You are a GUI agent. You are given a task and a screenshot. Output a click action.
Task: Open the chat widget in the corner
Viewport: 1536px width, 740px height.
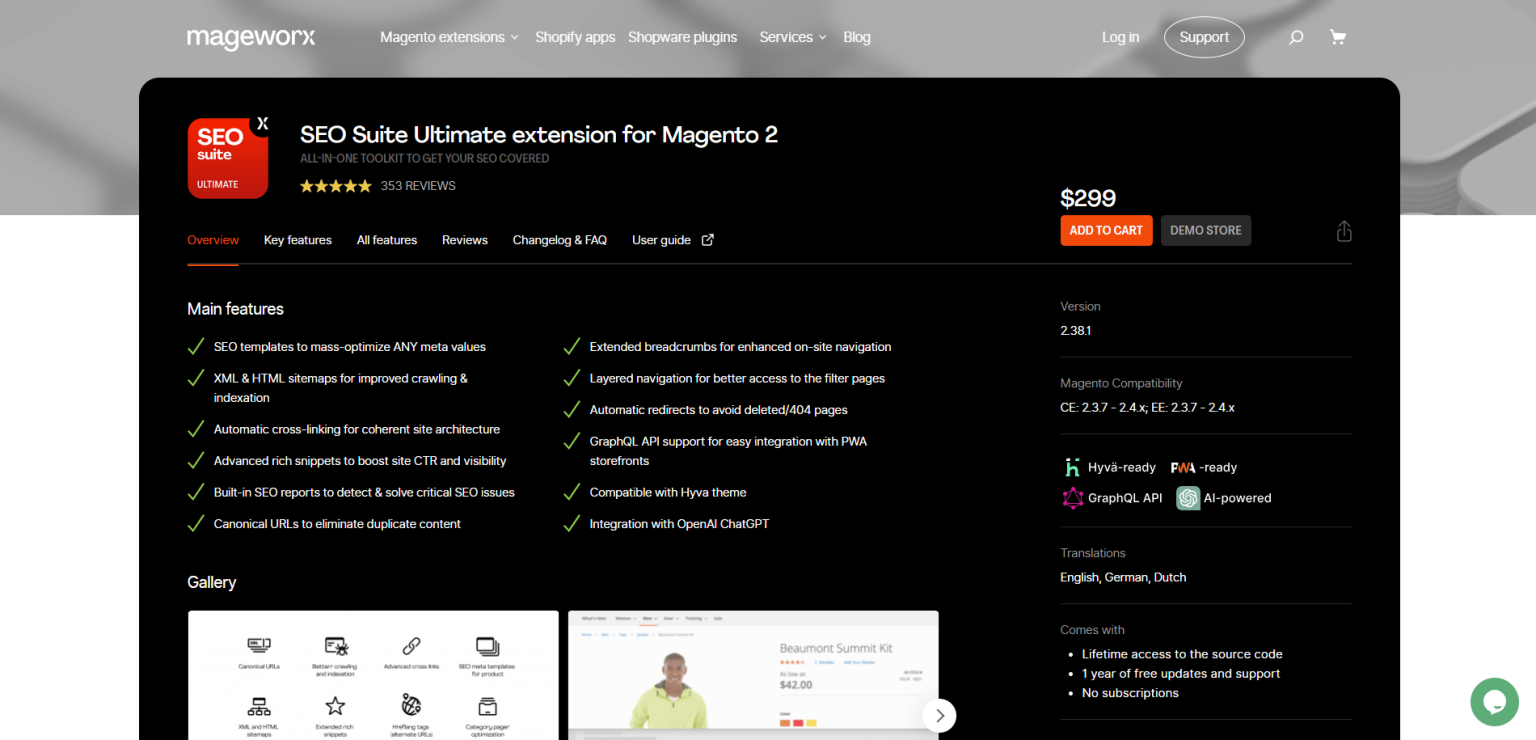click(1494, 702)
